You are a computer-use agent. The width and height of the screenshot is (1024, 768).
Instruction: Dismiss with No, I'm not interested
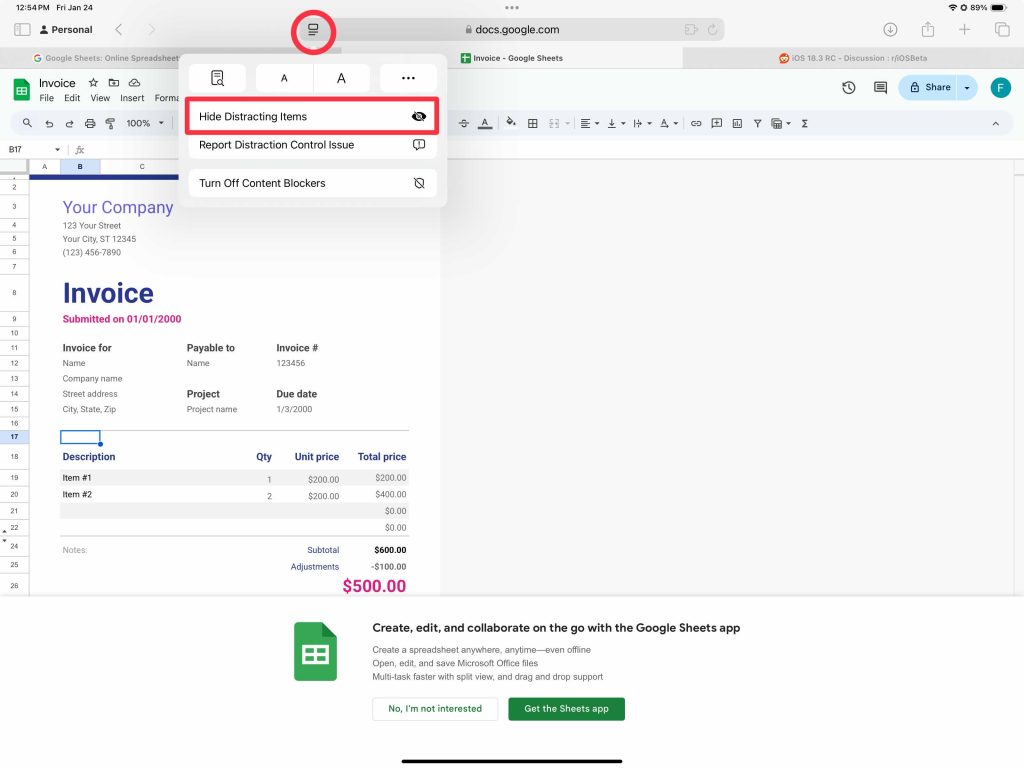[x=435, y=709]
